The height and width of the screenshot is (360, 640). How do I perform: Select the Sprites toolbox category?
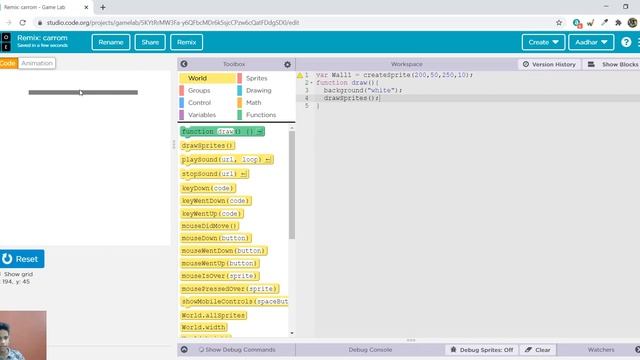(x=265, y=78)
